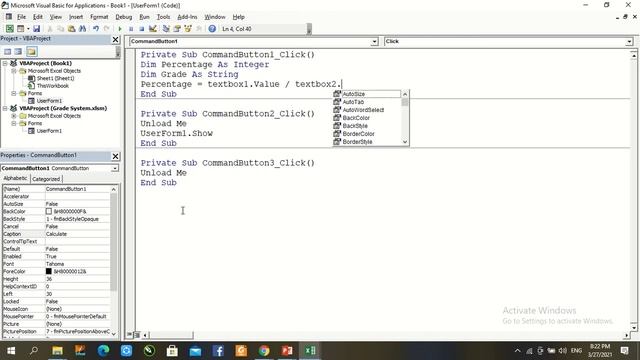Screen dimensions: 640x360
Task: Click the Cut toolbar icon
Action: tap(50, 29)
